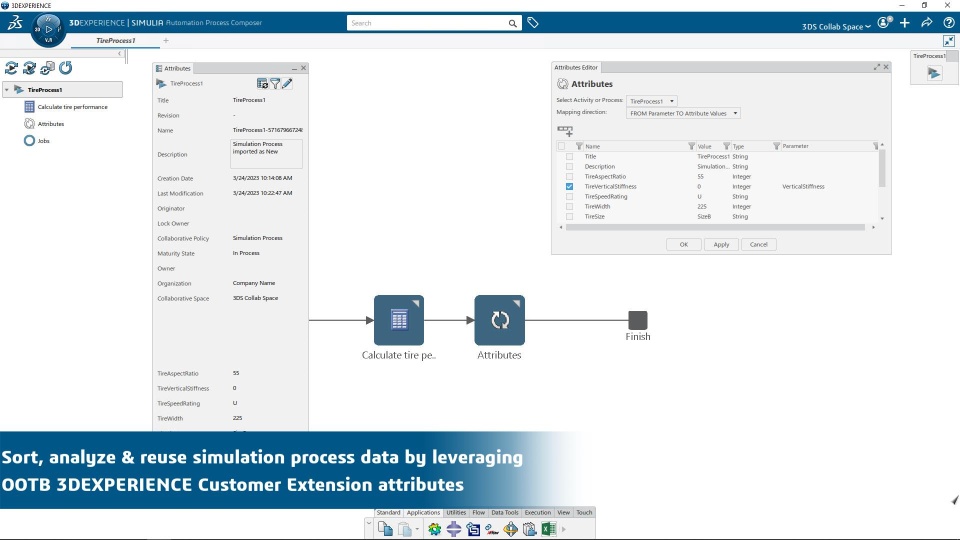Click the filter funnel icon in Attributes panel
960x540 pixels.
click(x=275, y=83)
